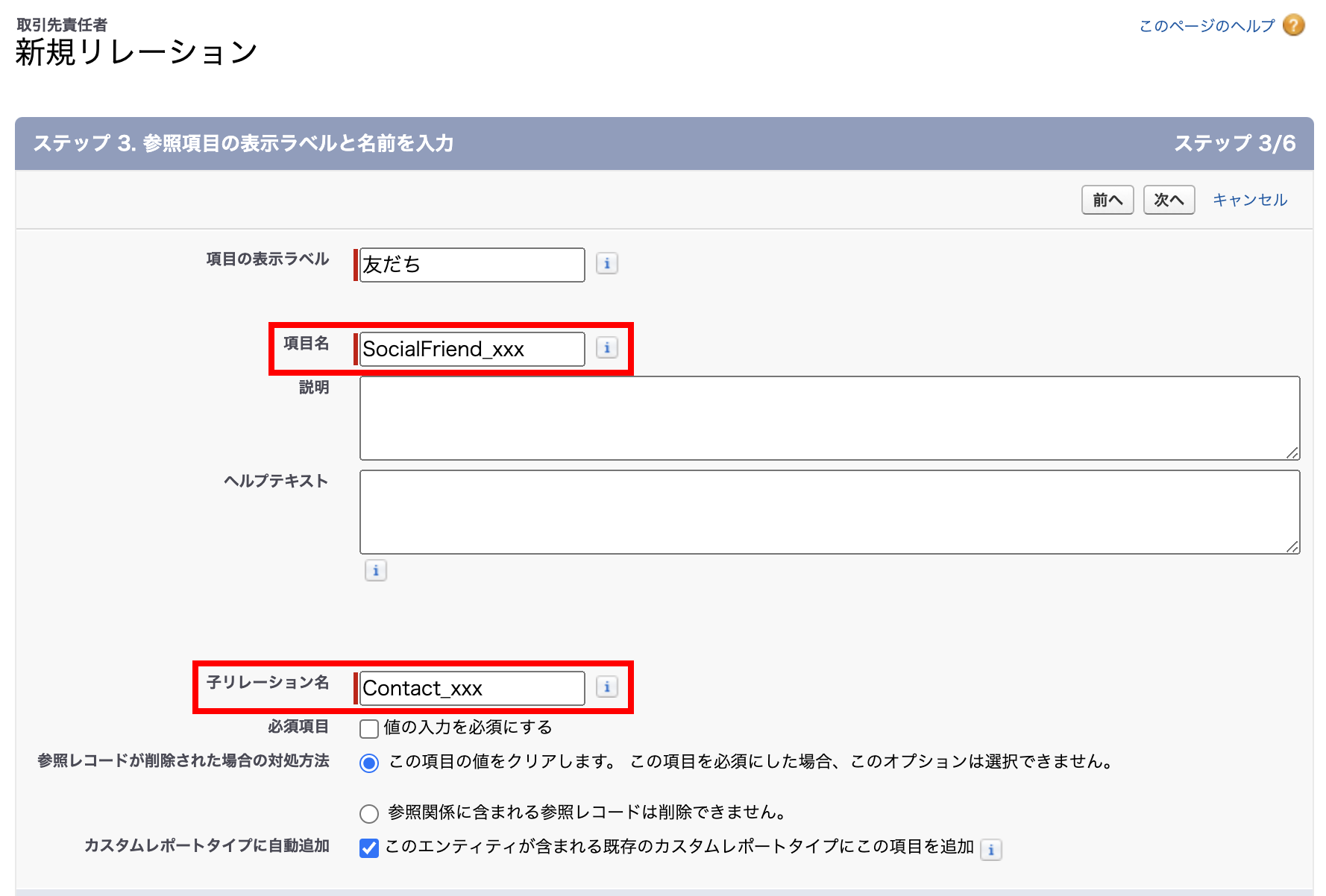Click inside the 説明 text area
The image size is (1326, 896).
[828, 418]
